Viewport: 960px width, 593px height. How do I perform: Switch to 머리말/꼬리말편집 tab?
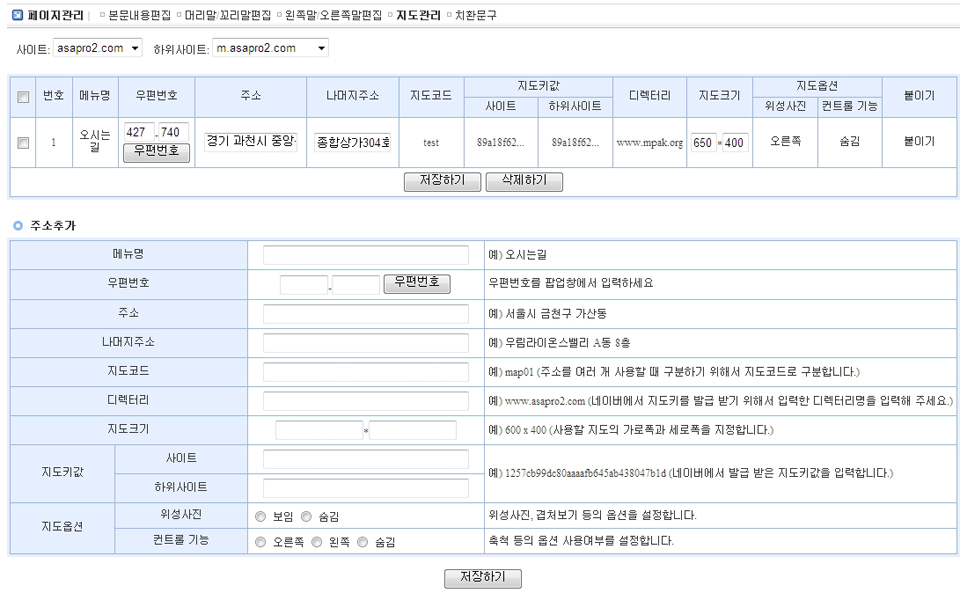[x=228, y=16]
